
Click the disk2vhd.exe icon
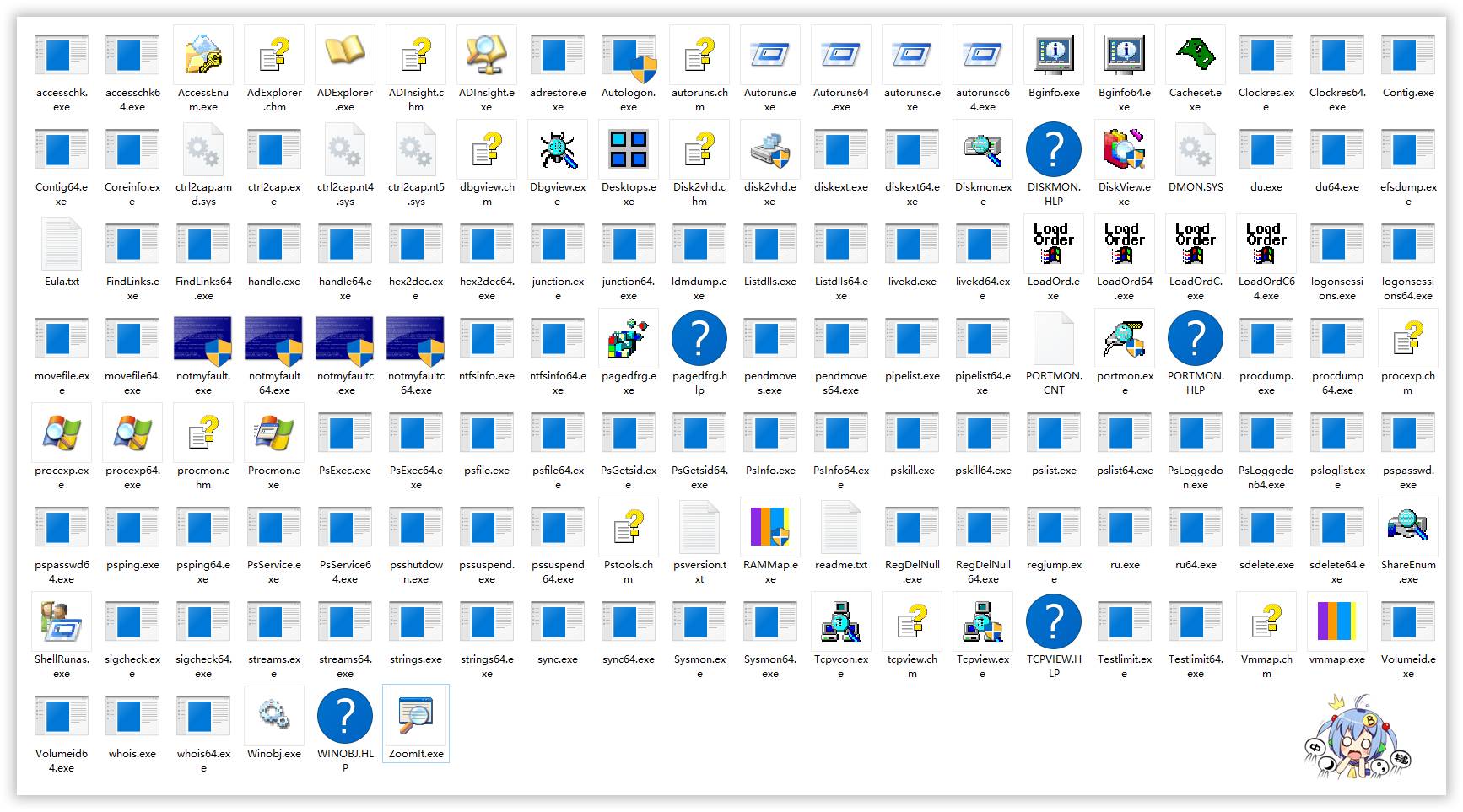770,149
